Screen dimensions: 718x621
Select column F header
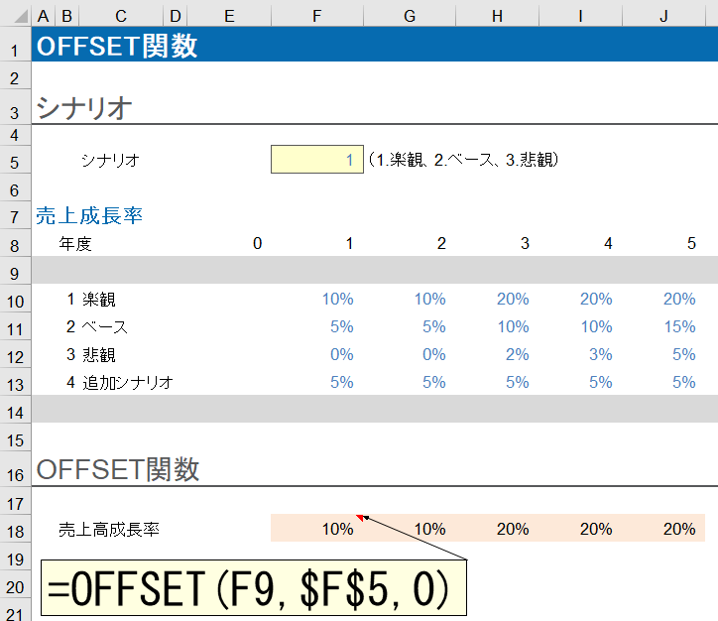317,16
